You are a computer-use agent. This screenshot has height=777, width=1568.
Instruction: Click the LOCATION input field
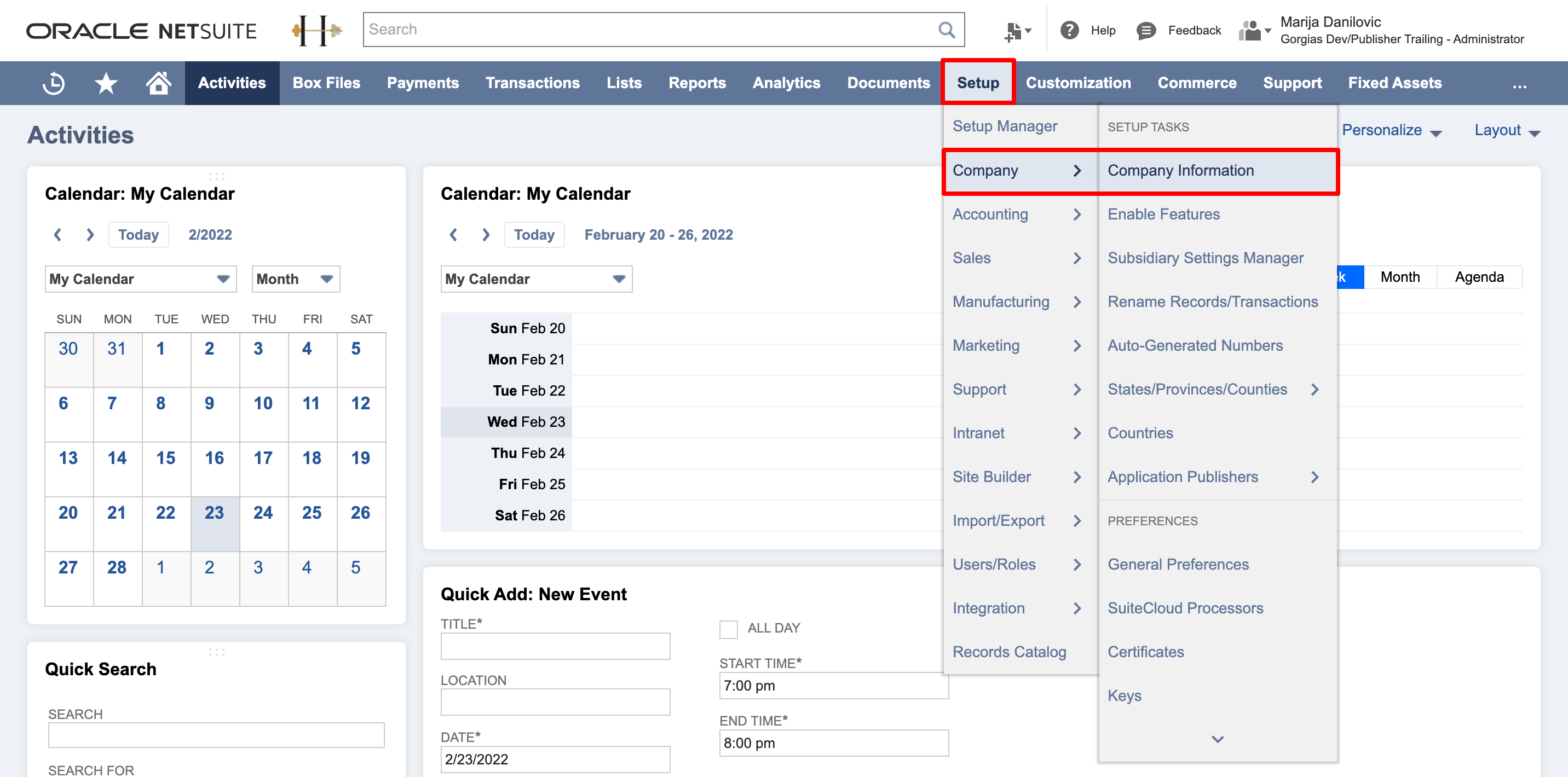pyautogui.click(x=555, y=702)
